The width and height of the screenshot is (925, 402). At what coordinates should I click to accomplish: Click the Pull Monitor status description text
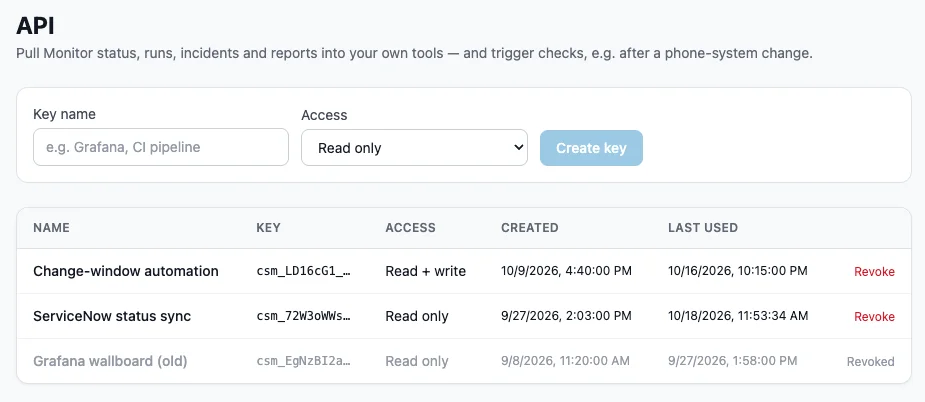tap(414, 53)
